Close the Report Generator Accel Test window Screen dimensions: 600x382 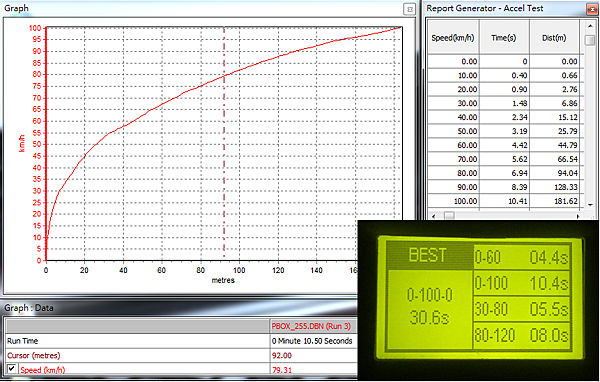click(x=592, y=9)
